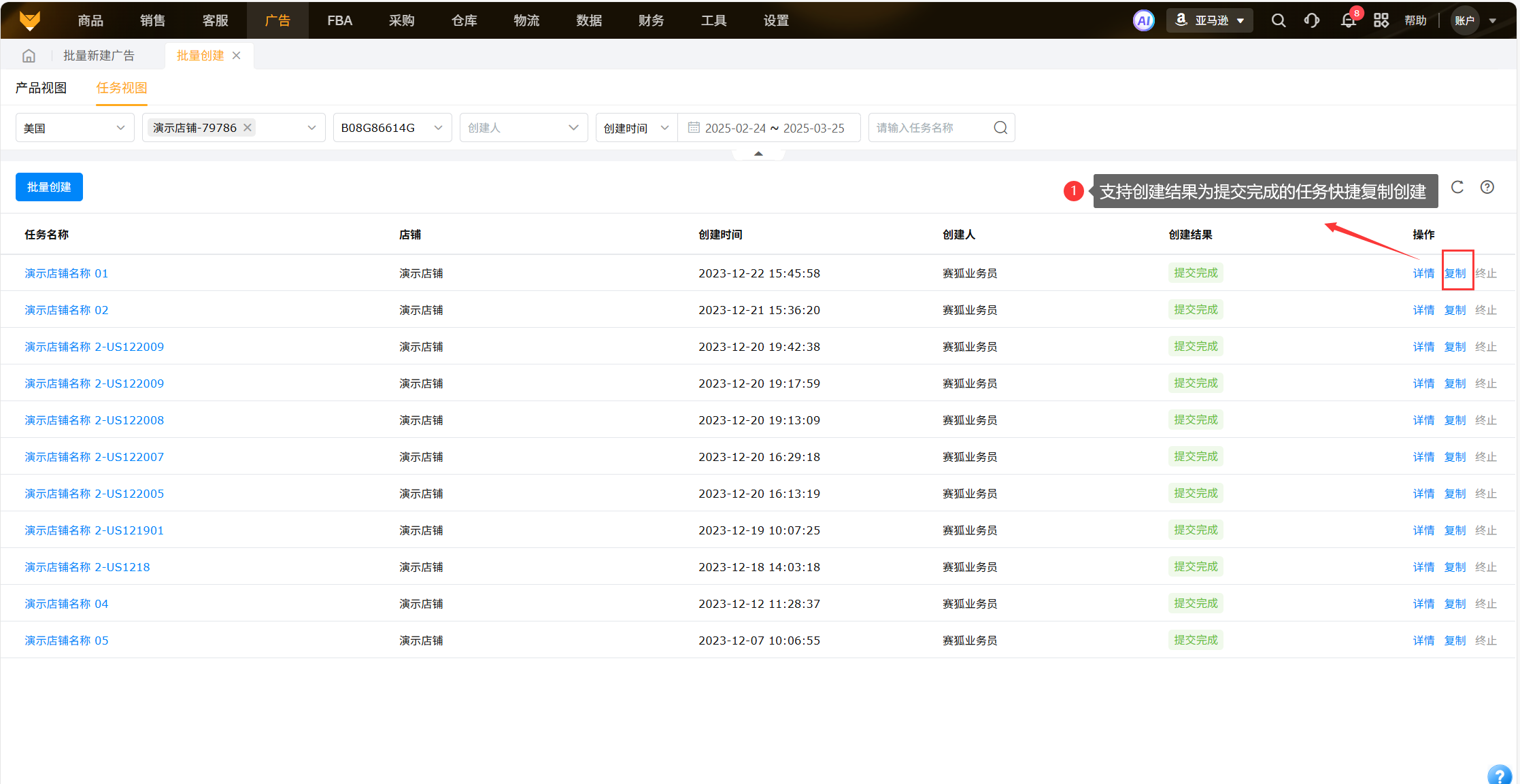1520x784 pixels.
Task: Open the FBA menu
Action: point(339,20)
